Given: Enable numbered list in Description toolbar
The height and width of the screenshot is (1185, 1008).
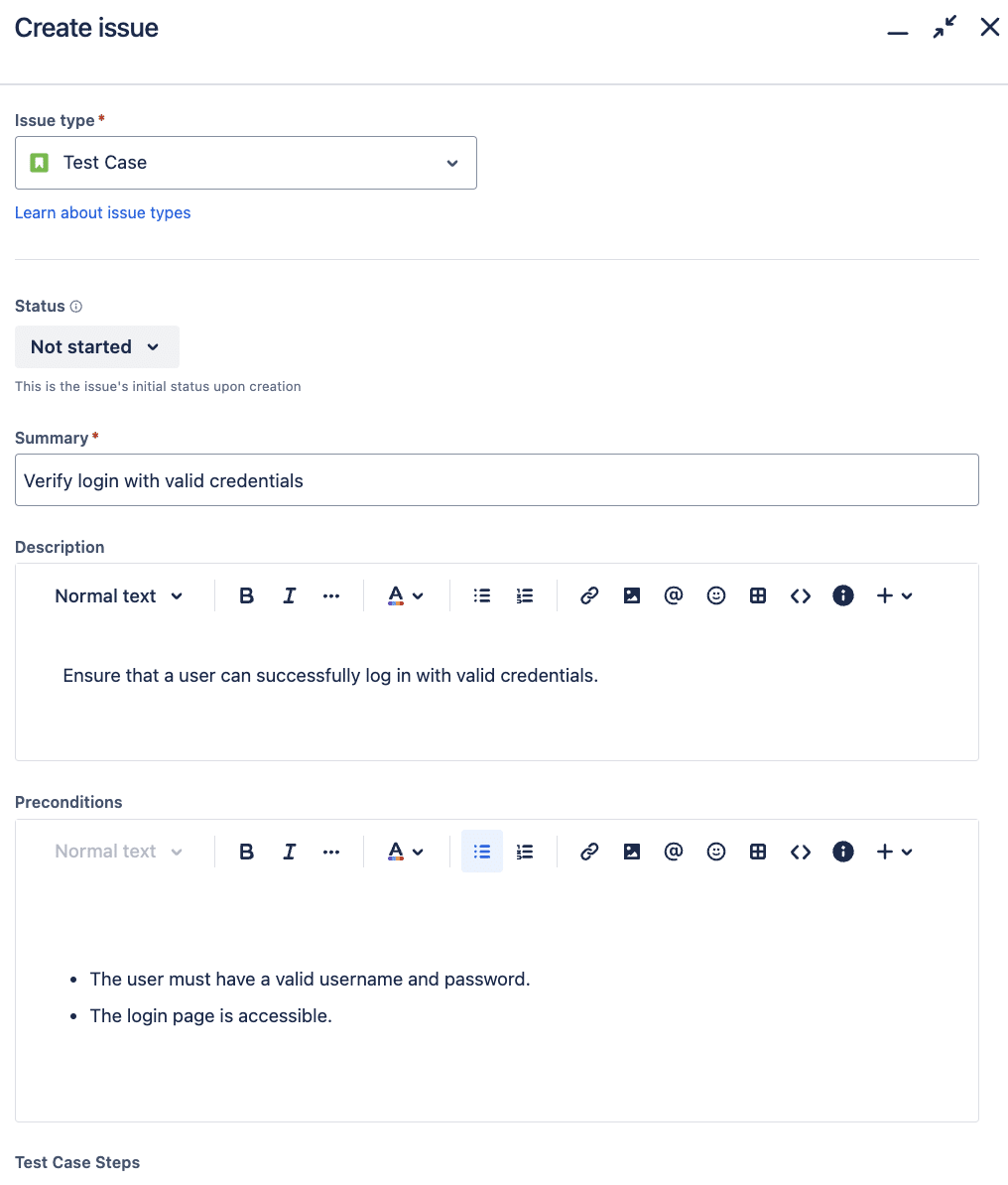Looking at the screenshot, I should tap(525, 595).
